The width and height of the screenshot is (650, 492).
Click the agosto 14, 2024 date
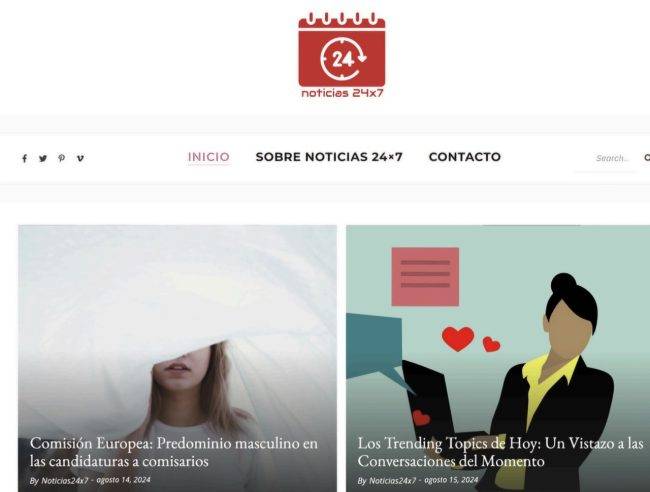pos(124,480)
